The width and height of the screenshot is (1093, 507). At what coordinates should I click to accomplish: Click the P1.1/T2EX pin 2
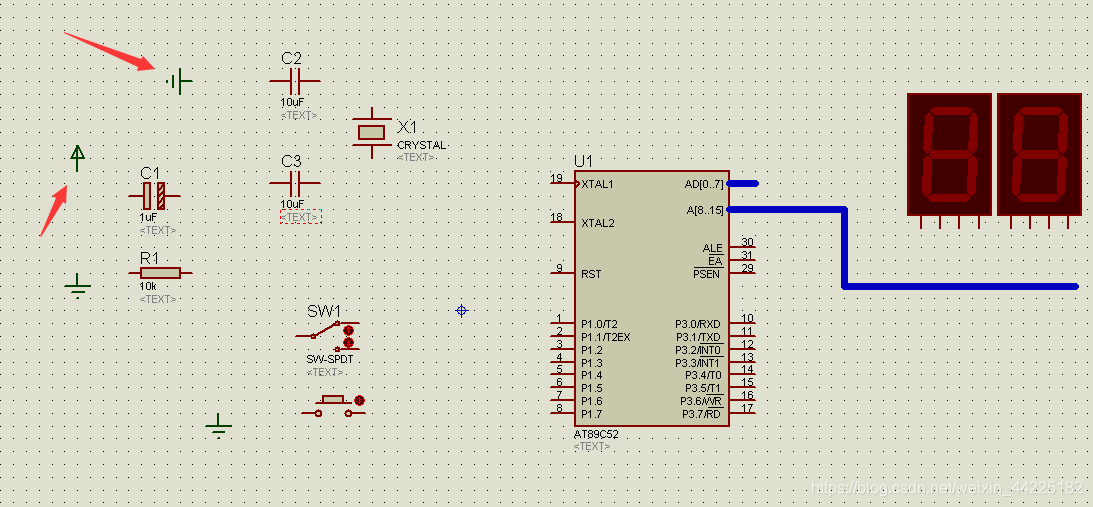[562, 336]
